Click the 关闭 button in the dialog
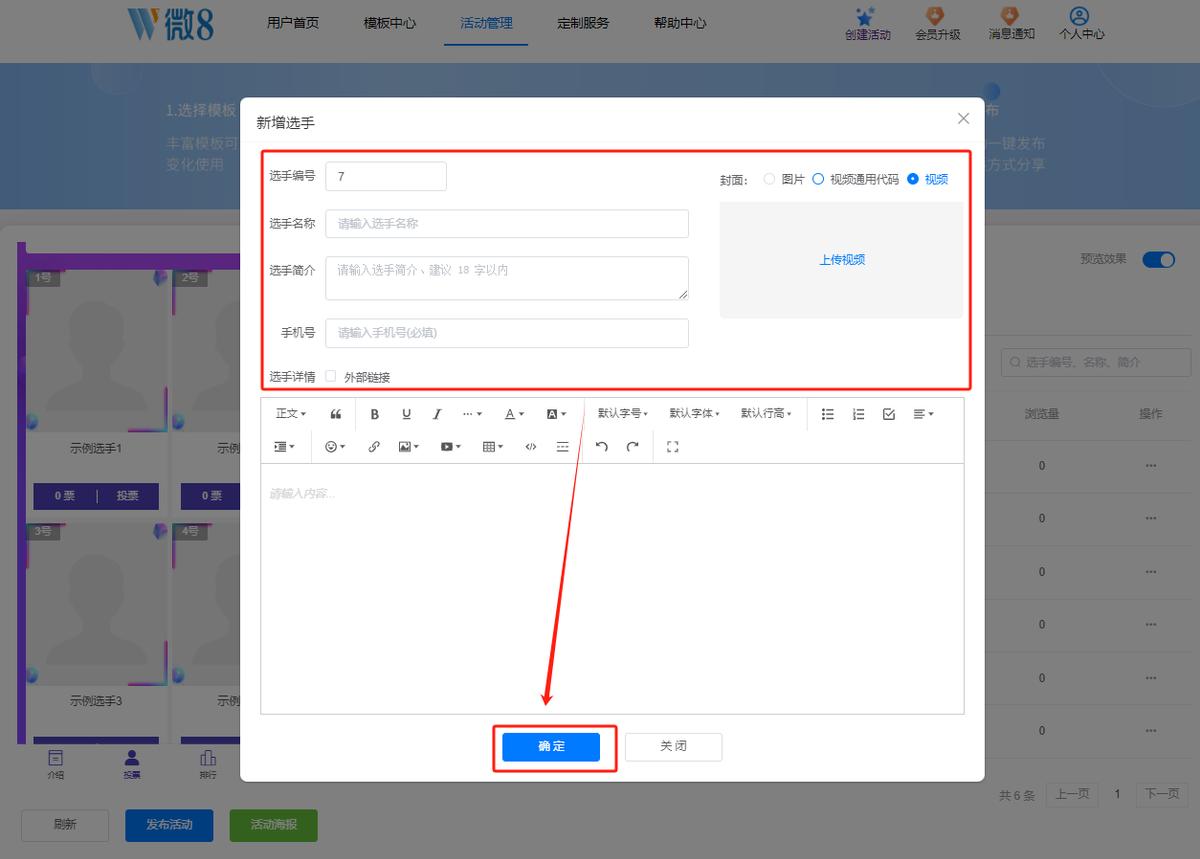 [x=673, y=747]
